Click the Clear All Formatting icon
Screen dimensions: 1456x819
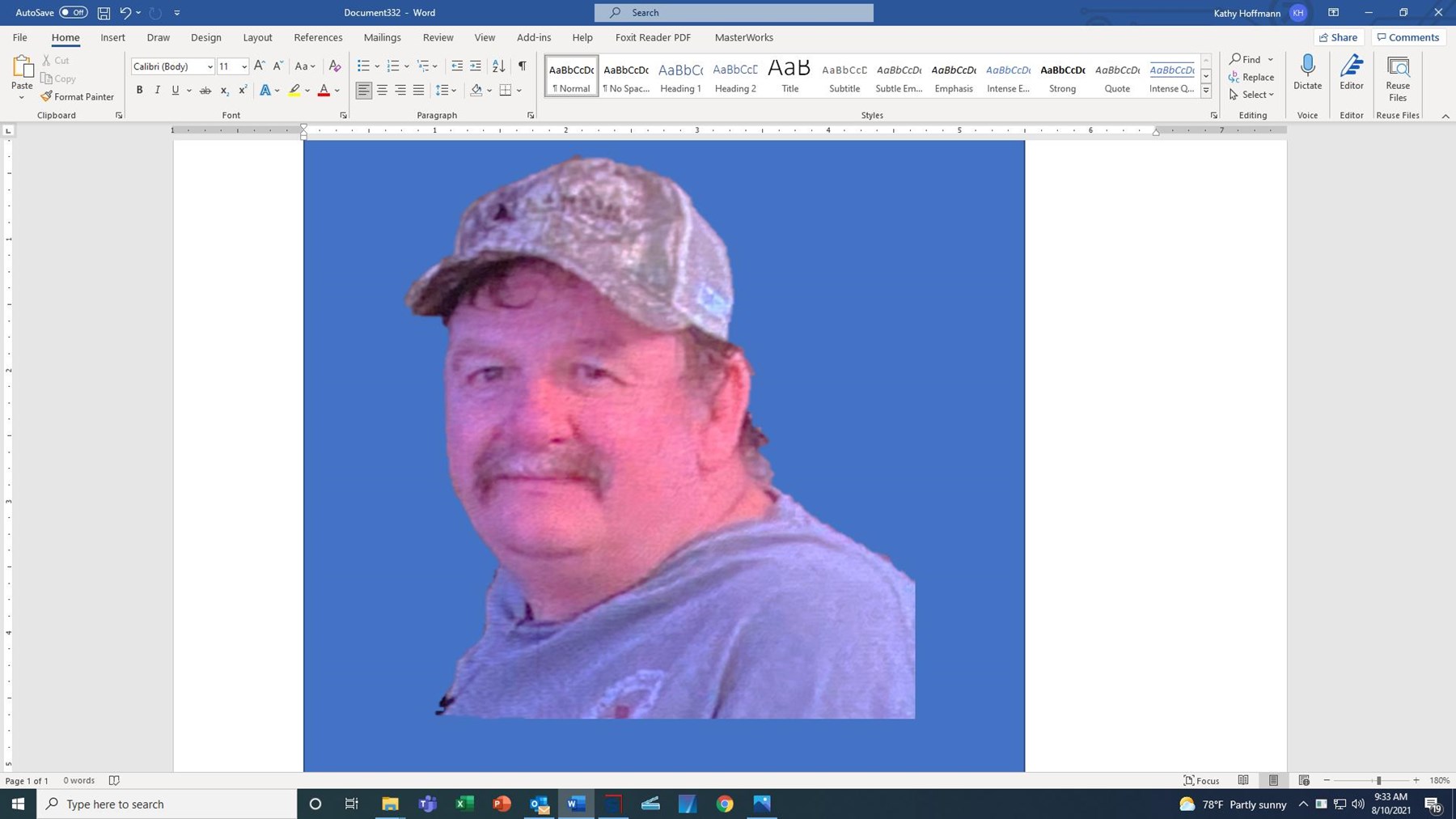pyautogui.click(x=335, y=66)
